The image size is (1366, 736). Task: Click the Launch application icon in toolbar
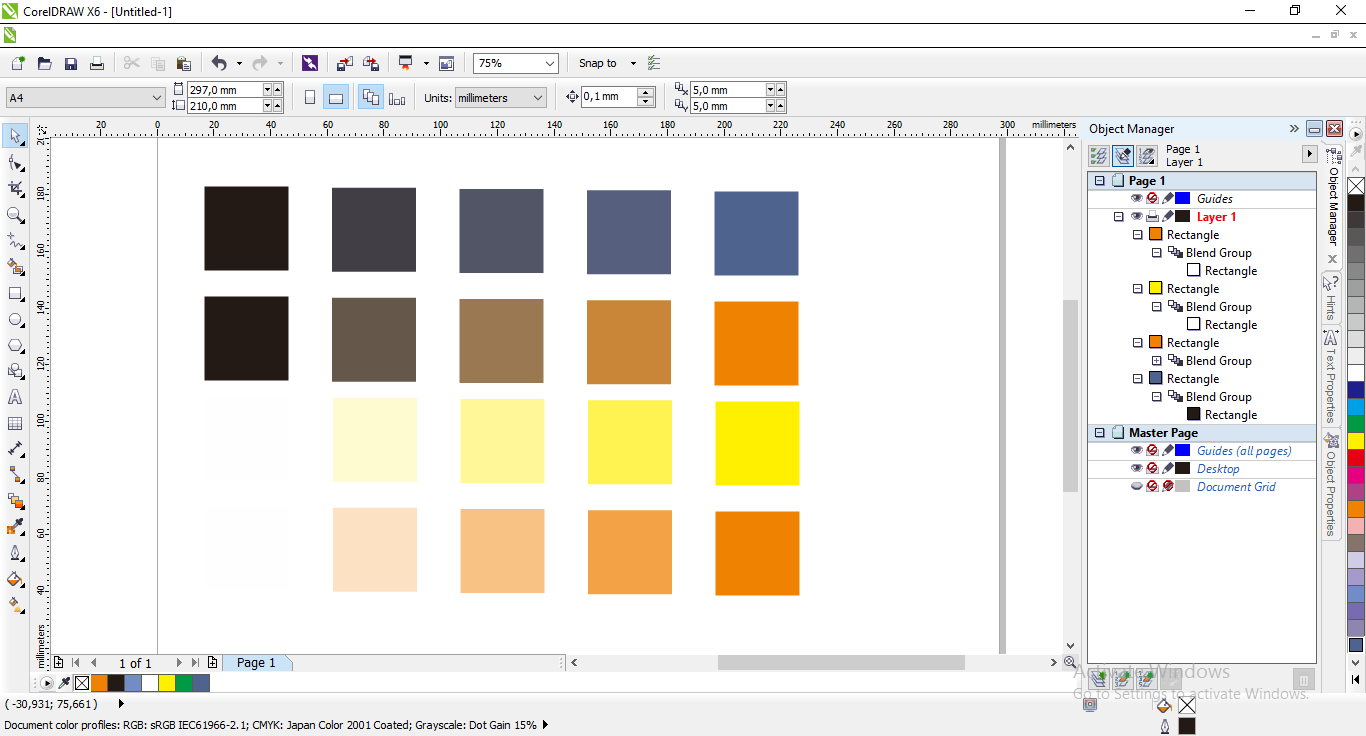click(309, 63)
